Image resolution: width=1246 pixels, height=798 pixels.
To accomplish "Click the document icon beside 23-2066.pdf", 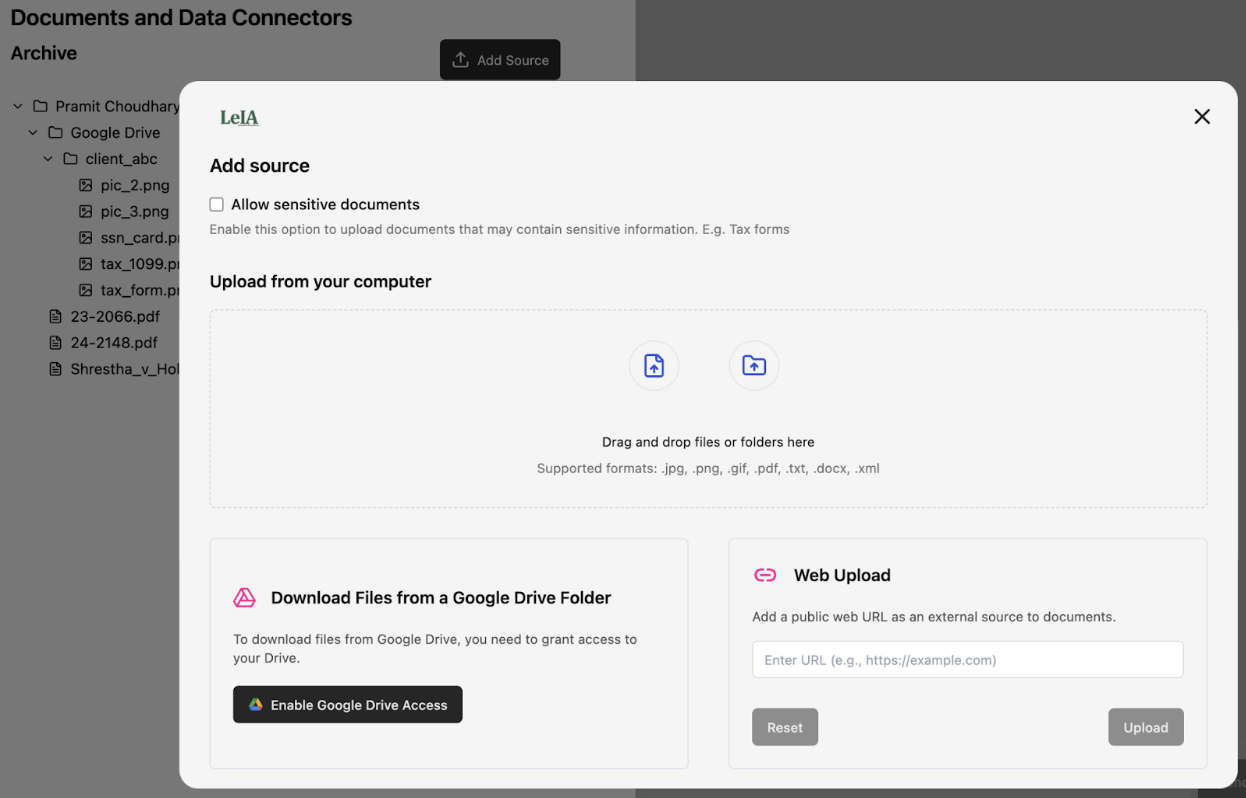I will coord(56,316).
